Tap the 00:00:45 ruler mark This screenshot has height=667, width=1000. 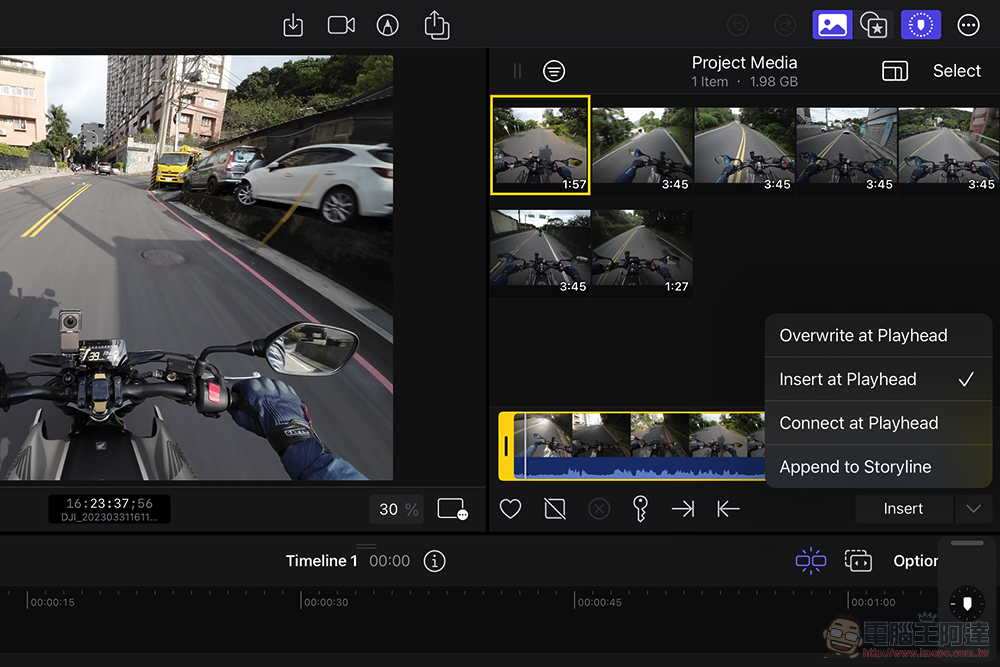pyautogui.click(x=599, y=602)
